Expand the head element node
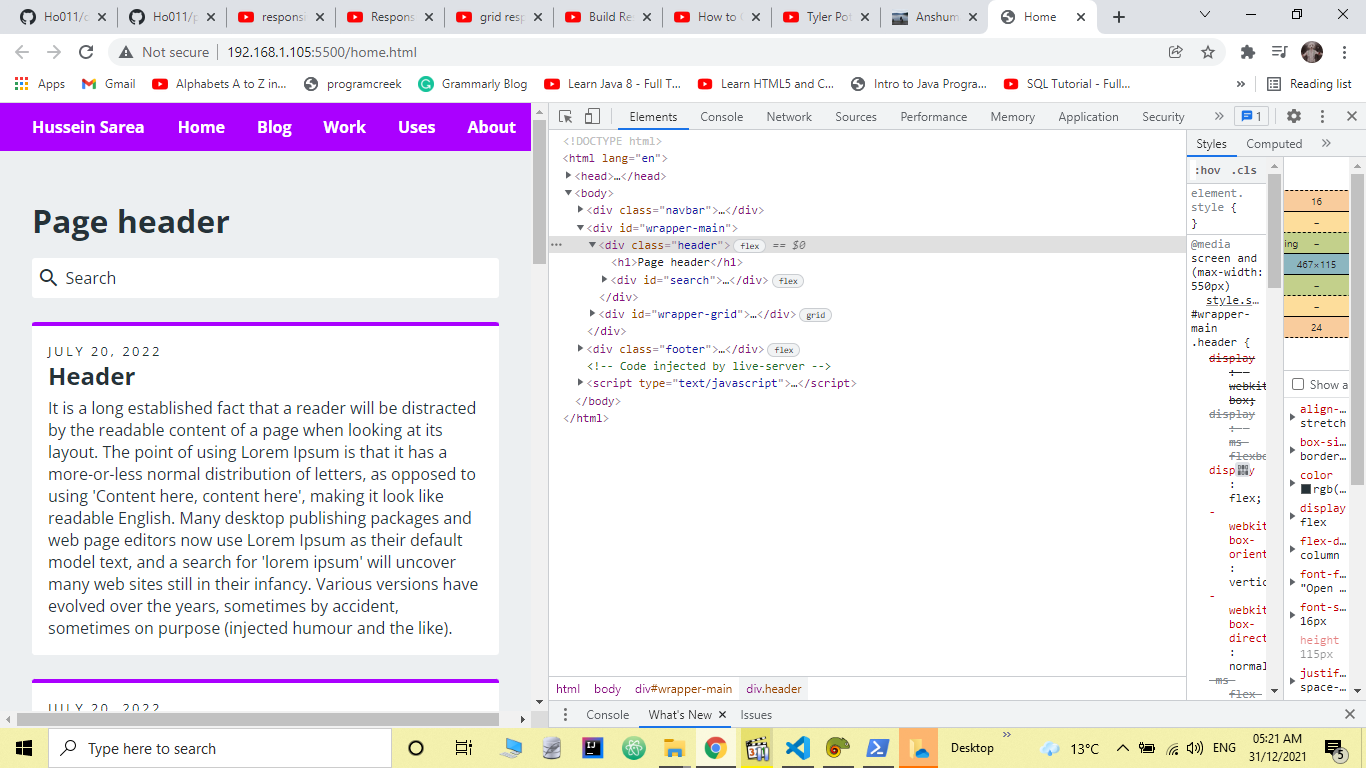This screenshot has height=768, width=1366. pyautogui.click(x=569, y=175)
